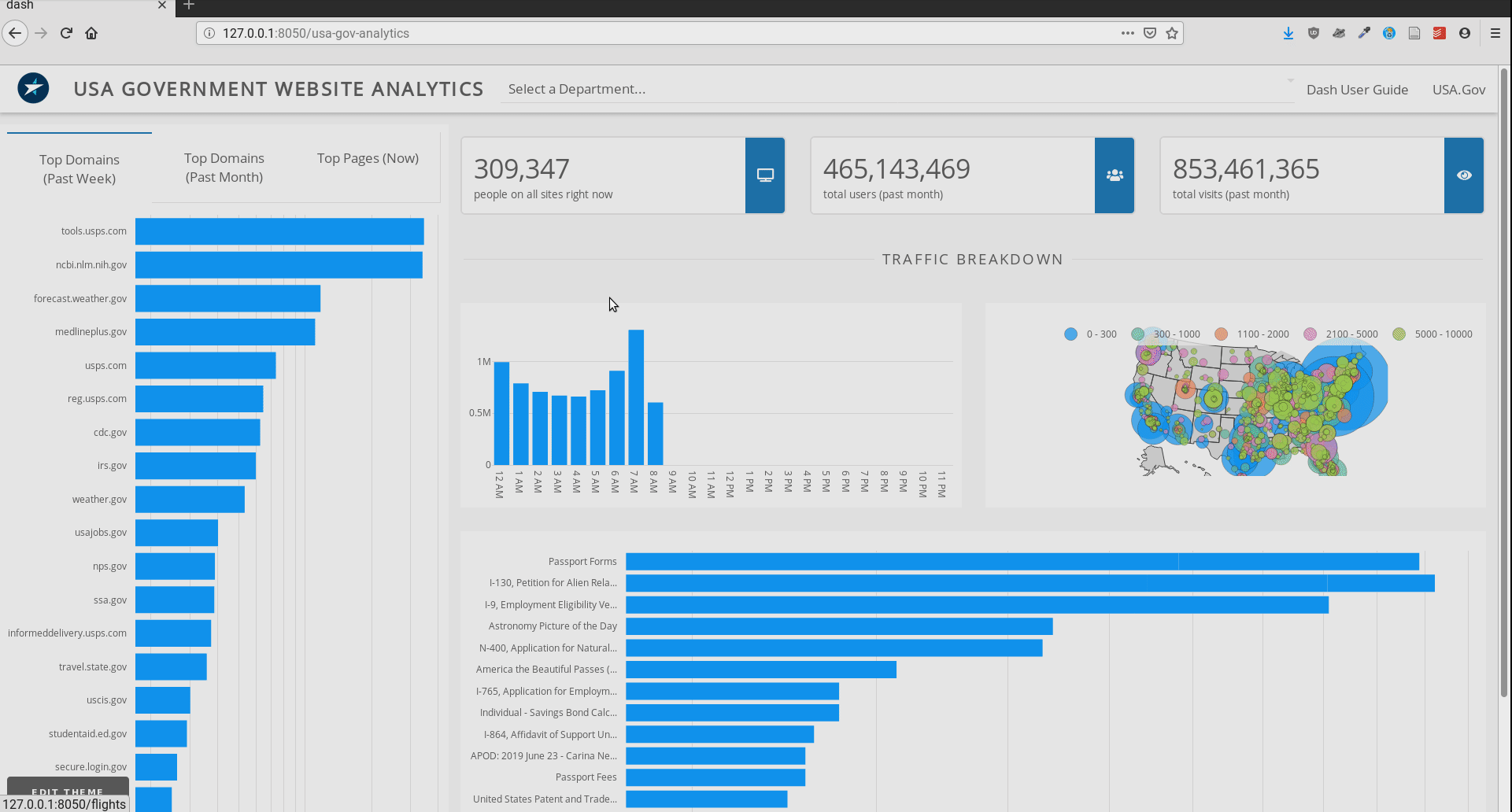Open the Select a Department dropdown
The height and width of the screenshot is (812, 1512).
[x=897, y=89]
